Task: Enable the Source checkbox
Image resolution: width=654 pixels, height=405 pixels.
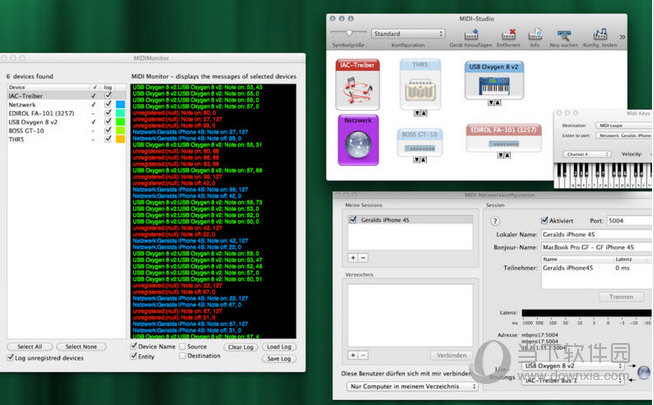Action: [182, 347]
